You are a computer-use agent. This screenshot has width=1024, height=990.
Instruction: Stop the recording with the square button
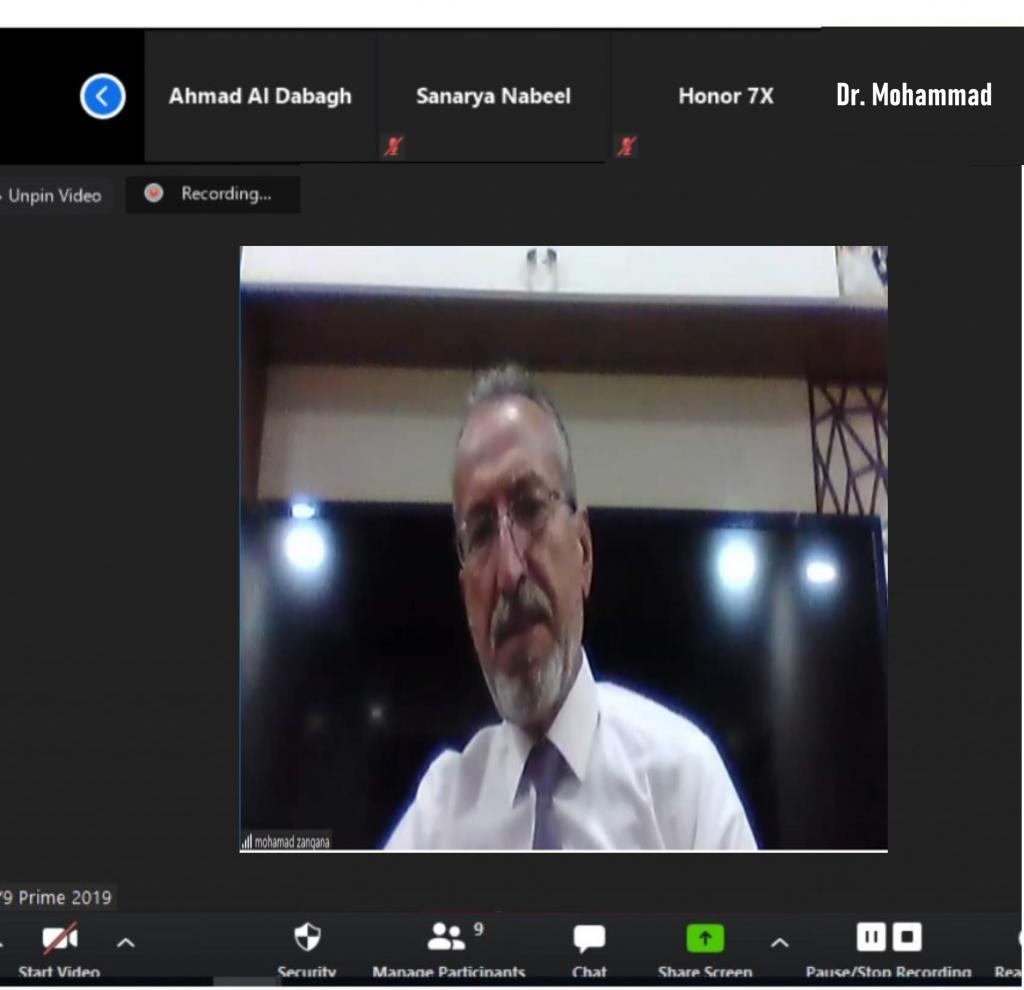(x=907, y=937)
